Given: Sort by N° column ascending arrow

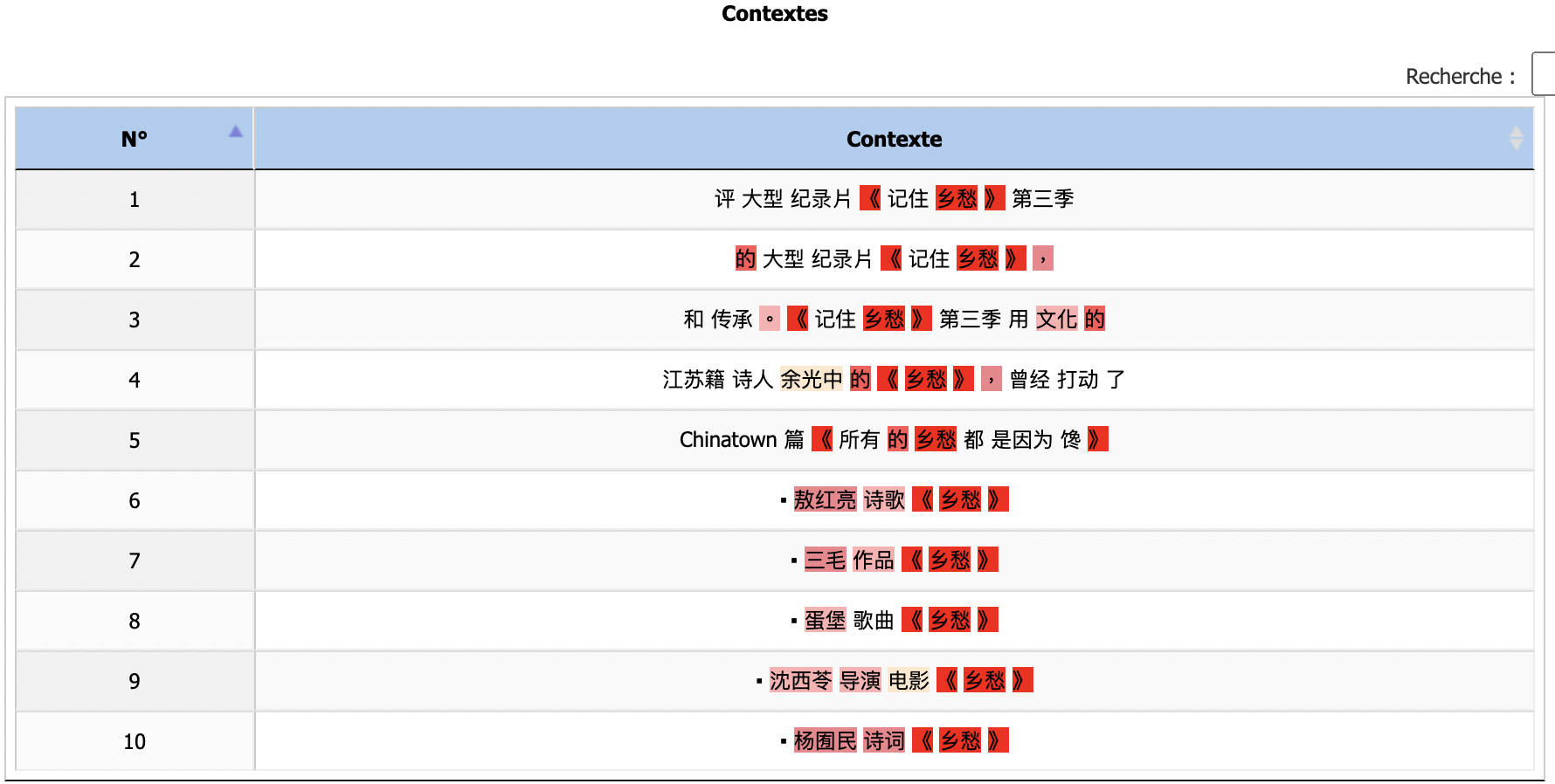Looking at the screenshot, I should 235,132.
